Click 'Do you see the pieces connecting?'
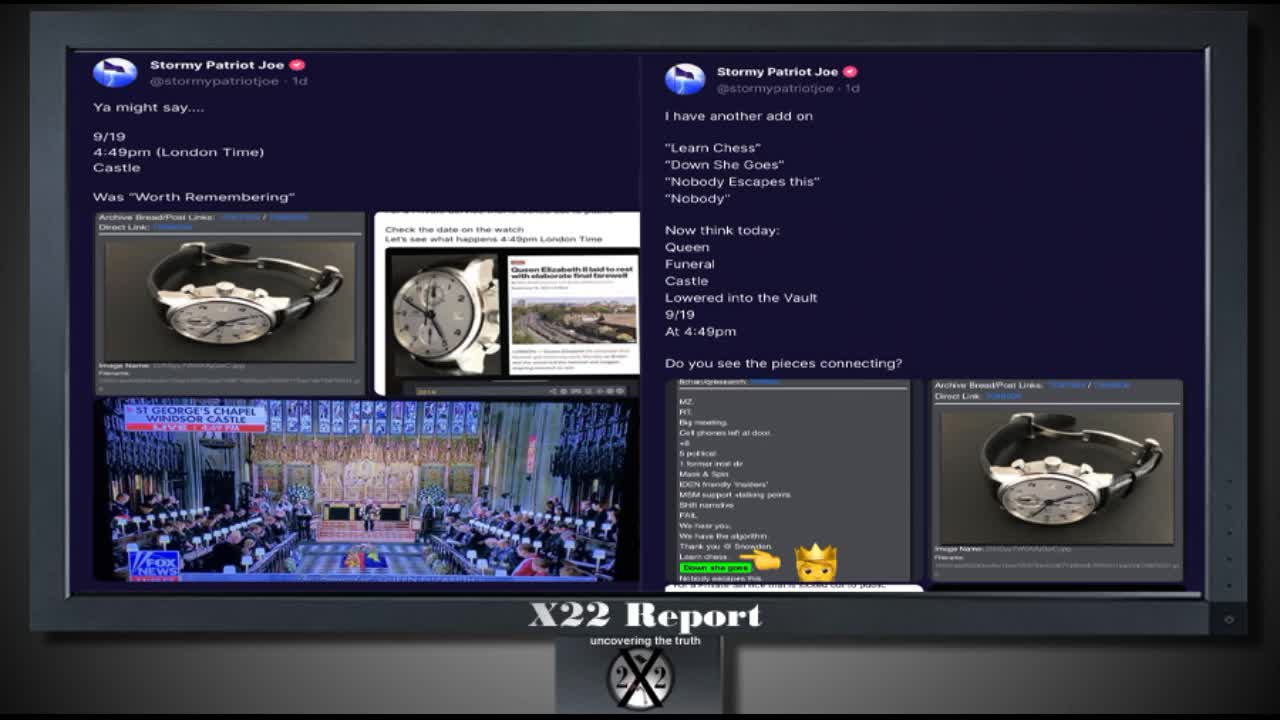 [x=783, y=363]
